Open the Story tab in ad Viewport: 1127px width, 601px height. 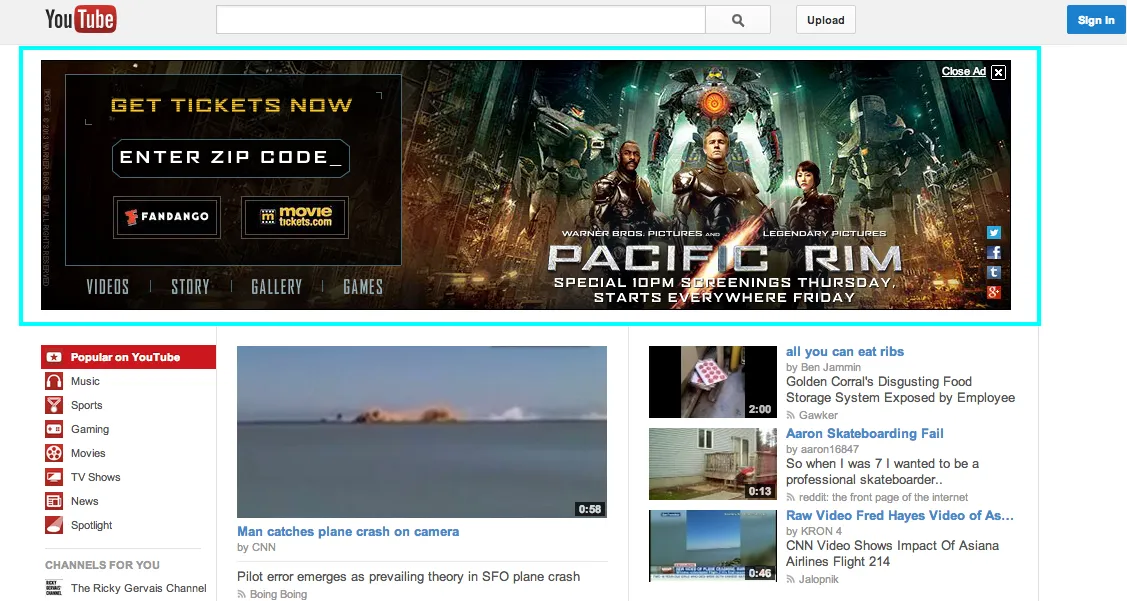[x=190, y=287]
